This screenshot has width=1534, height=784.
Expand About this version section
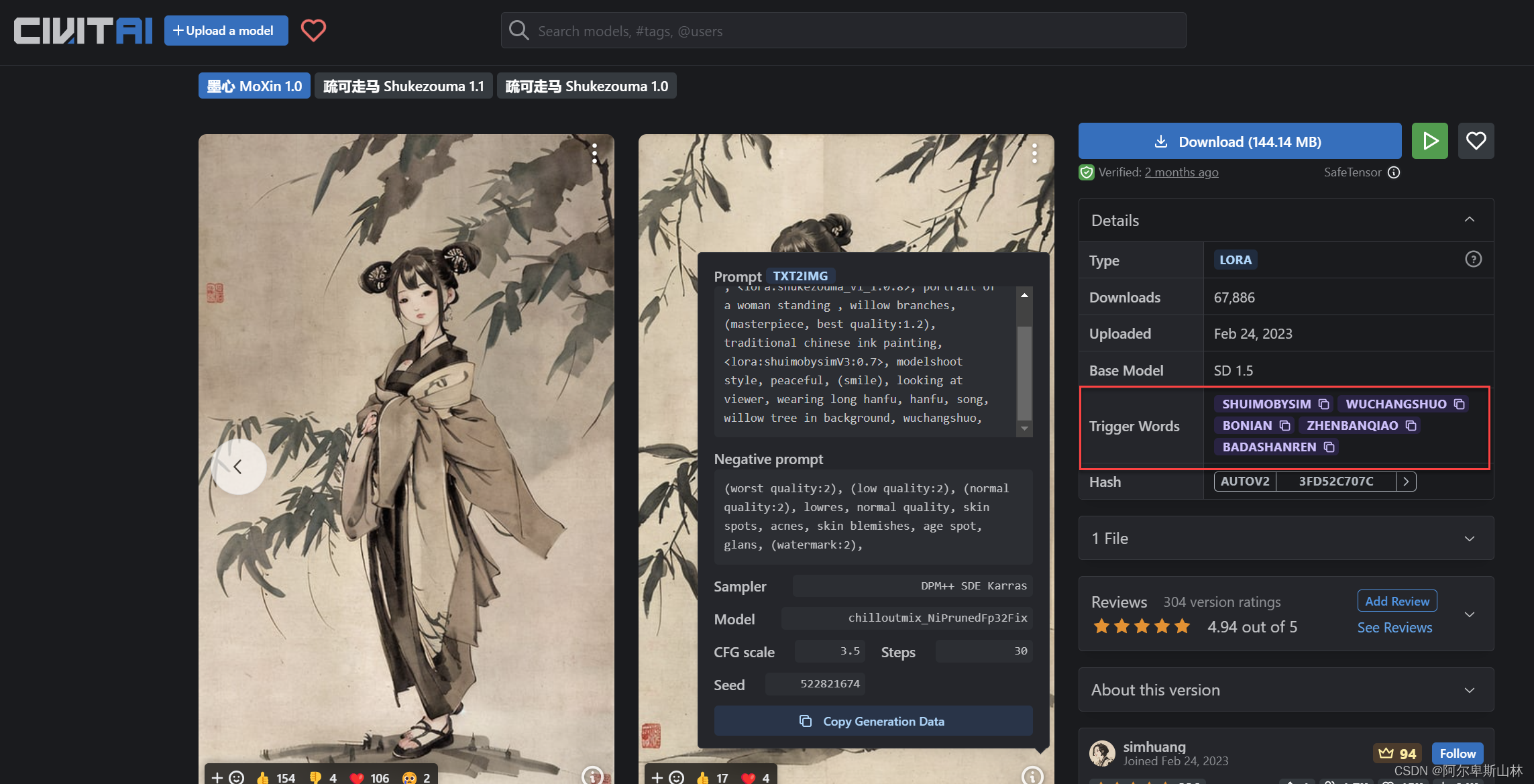(x=1469, y=690)
